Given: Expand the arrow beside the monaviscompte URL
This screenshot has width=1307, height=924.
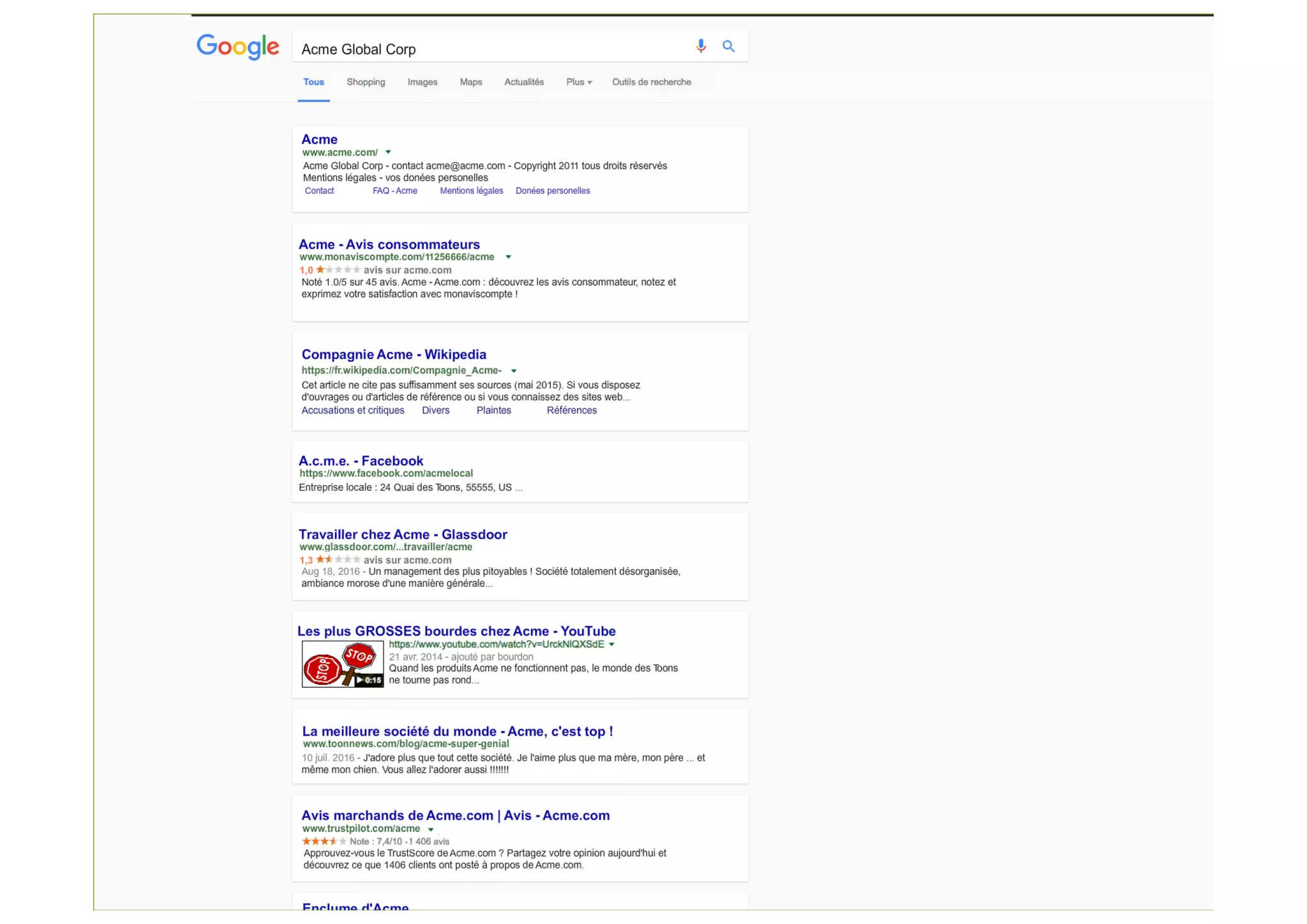Looking at the screenshot, I should 508,257.
